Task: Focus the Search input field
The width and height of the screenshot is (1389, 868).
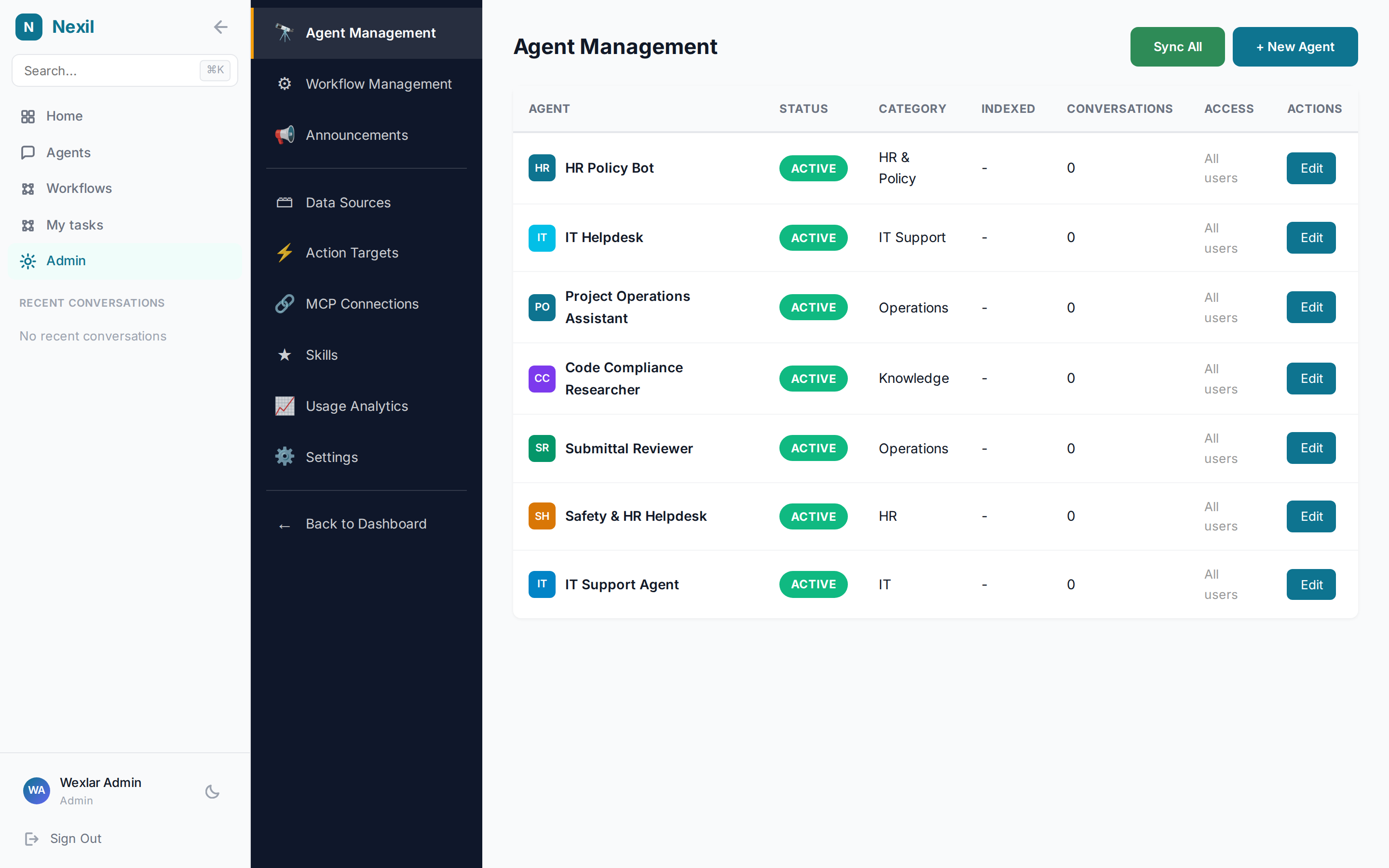Action: point(124,70)
